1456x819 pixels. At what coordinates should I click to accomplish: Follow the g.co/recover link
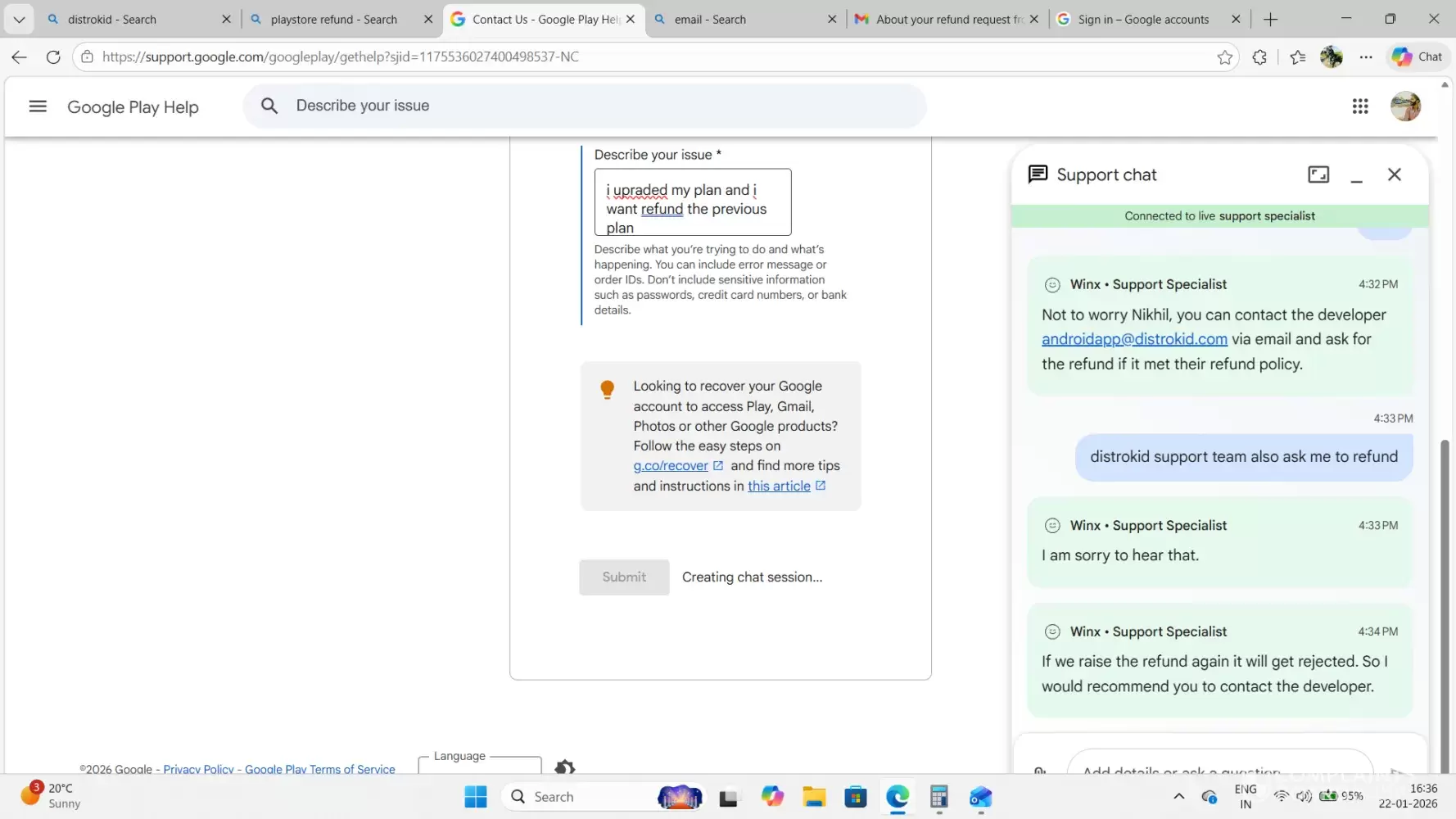click(670, 466)
